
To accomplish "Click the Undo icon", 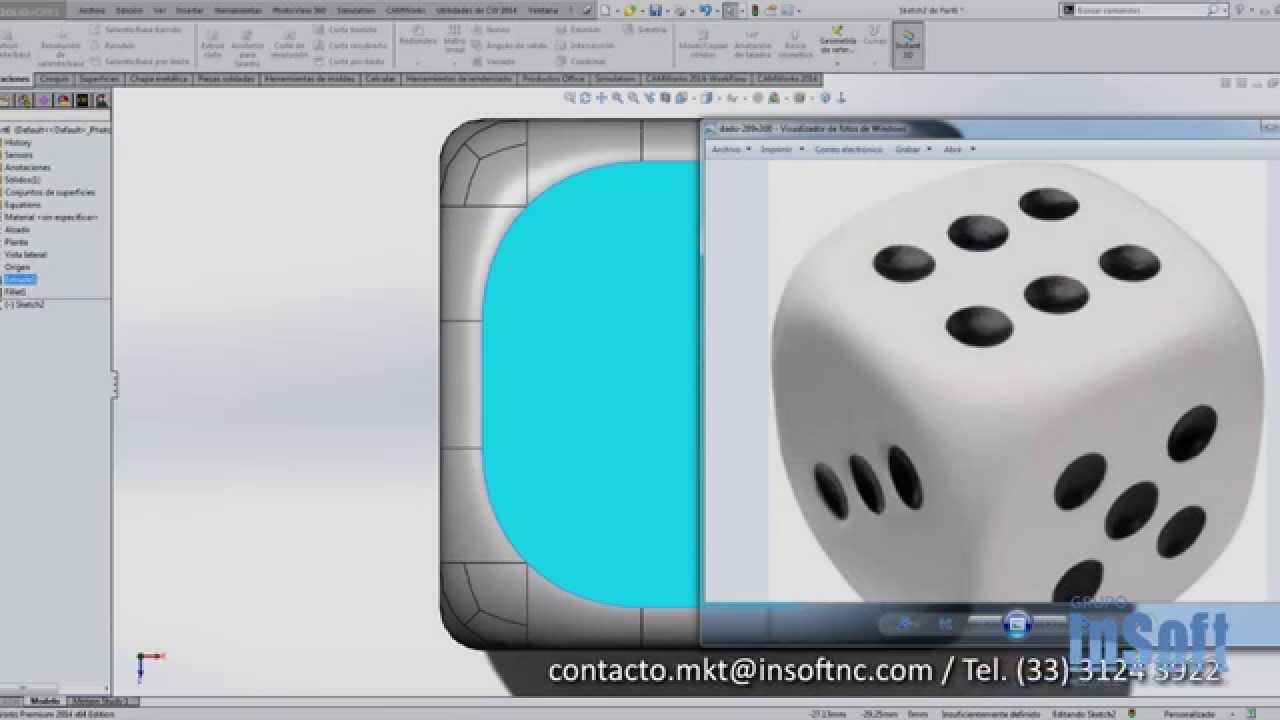I will tap(704, 10).
